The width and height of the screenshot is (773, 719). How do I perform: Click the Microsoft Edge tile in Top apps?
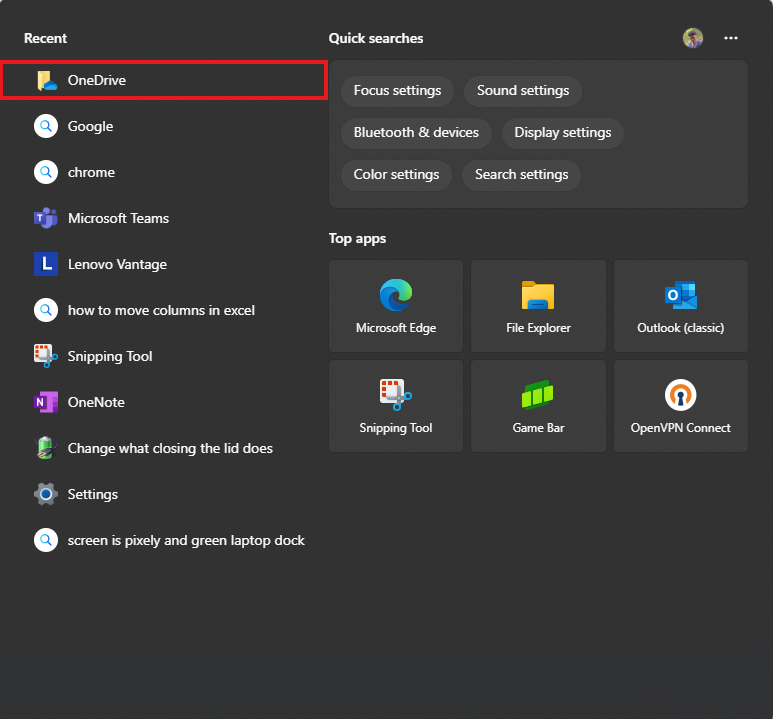396,306
